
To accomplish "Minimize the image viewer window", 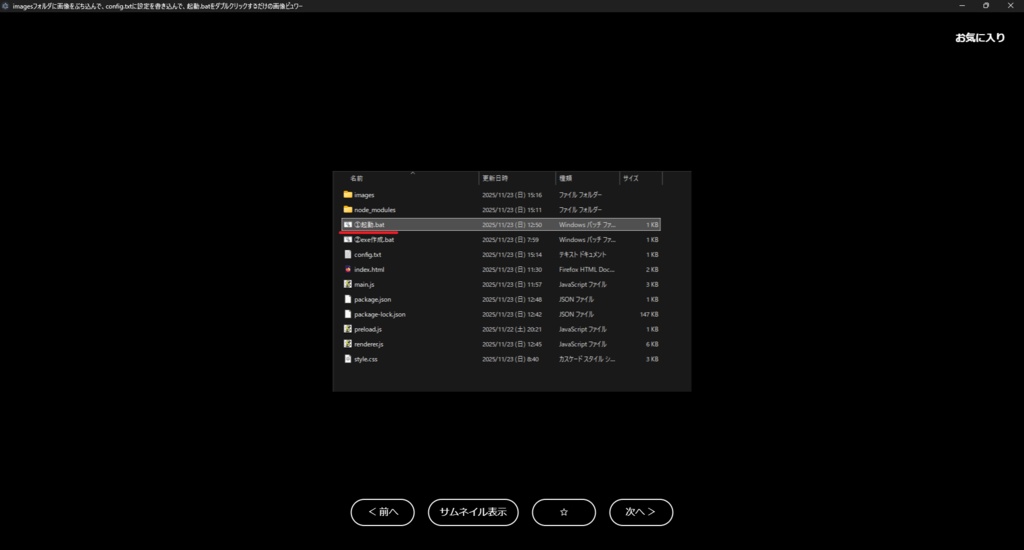I will [x=962, y=6].
